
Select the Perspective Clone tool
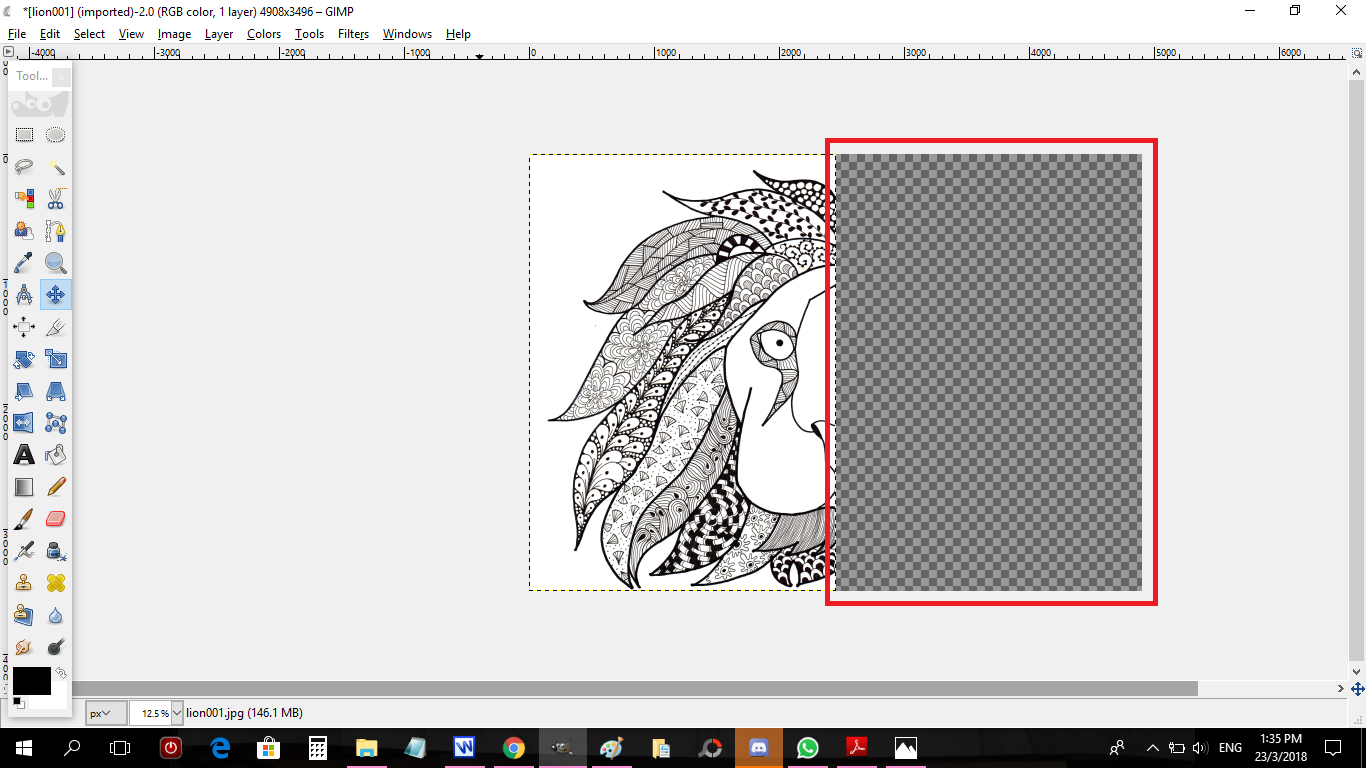24,615
